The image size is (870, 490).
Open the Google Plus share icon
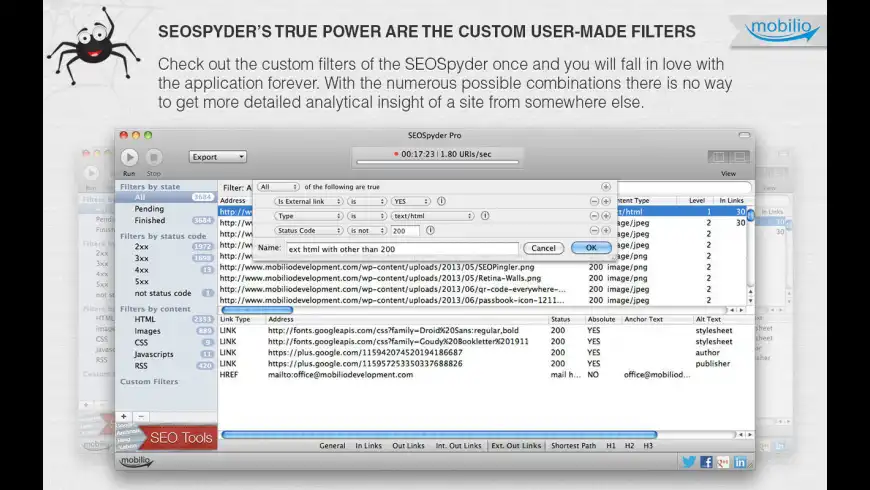tap(723, 462)
